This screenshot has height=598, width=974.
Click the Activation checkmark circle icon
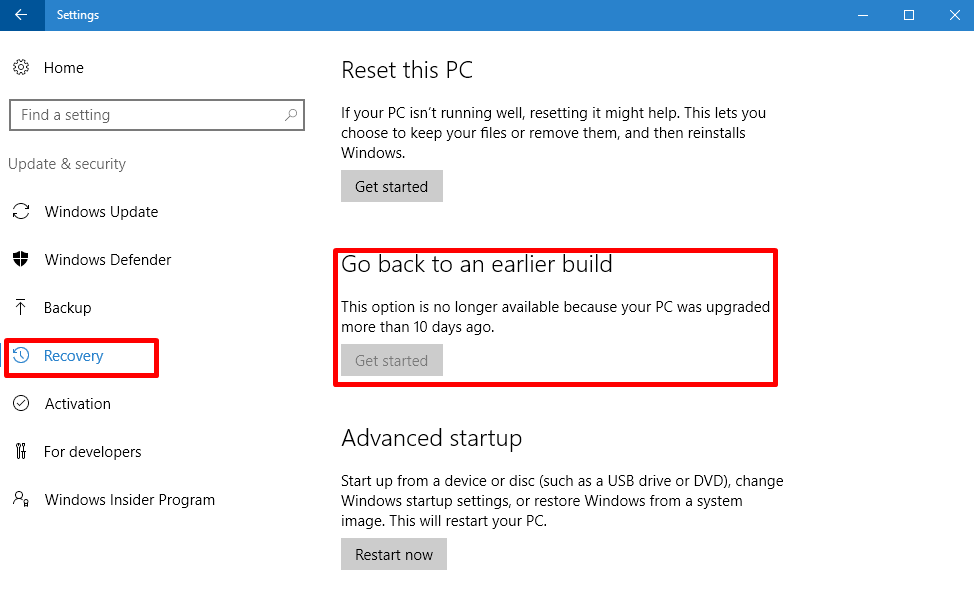pos(21,404)
